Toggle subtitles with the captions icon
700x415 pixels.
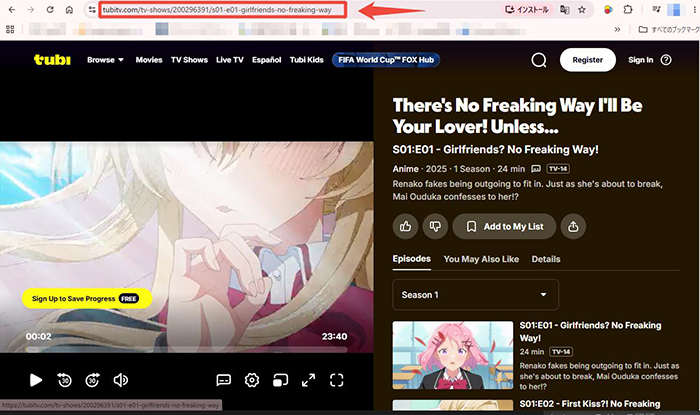point(224,380)
